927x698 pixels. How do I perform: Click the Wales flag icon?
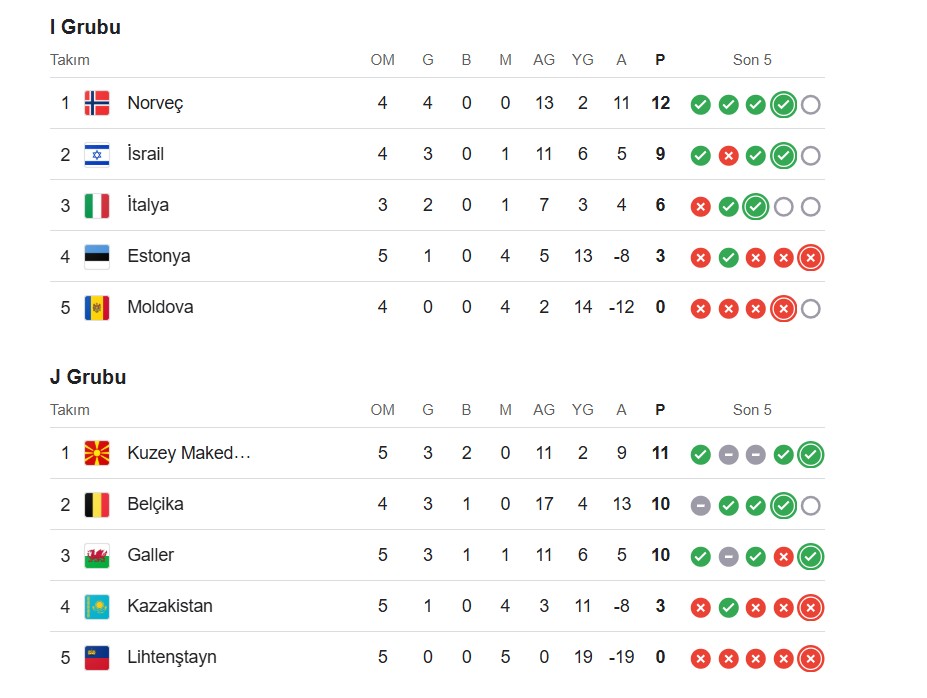(x=97, y=555)
